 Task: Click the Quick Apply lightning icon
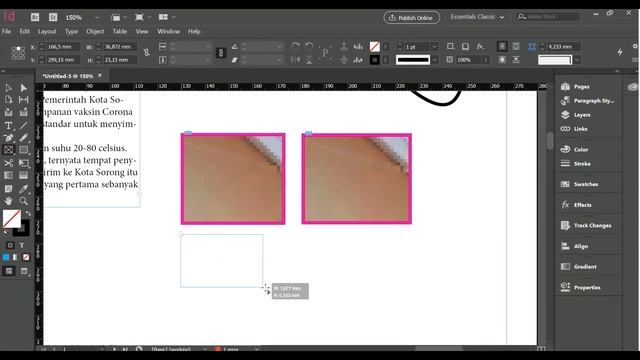(x=620, y=52)
